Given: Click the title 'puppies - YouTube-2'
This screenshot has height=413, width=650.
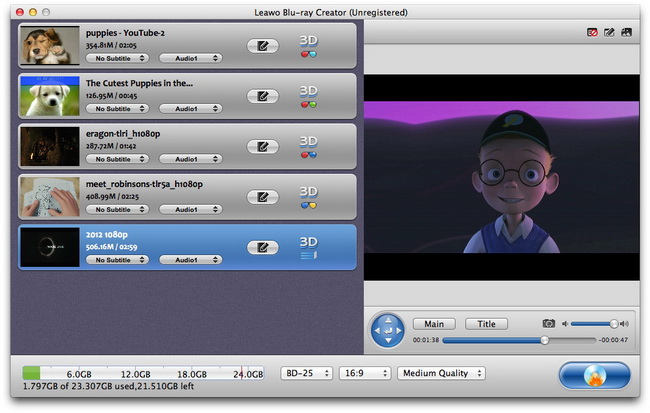Looking at the screenshot, I should pos(125,33).
